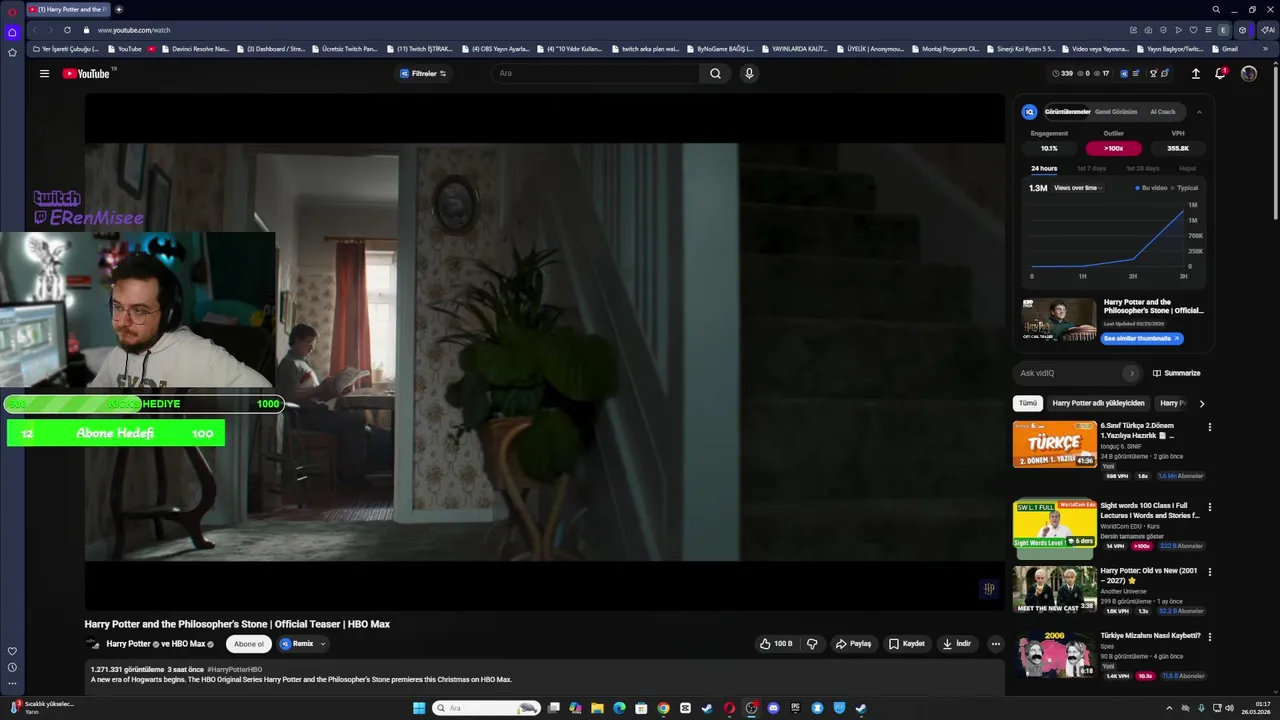Open the YouTube create/upload arrow icon
Screen dimensions: 1280x720
point(1195,73)
